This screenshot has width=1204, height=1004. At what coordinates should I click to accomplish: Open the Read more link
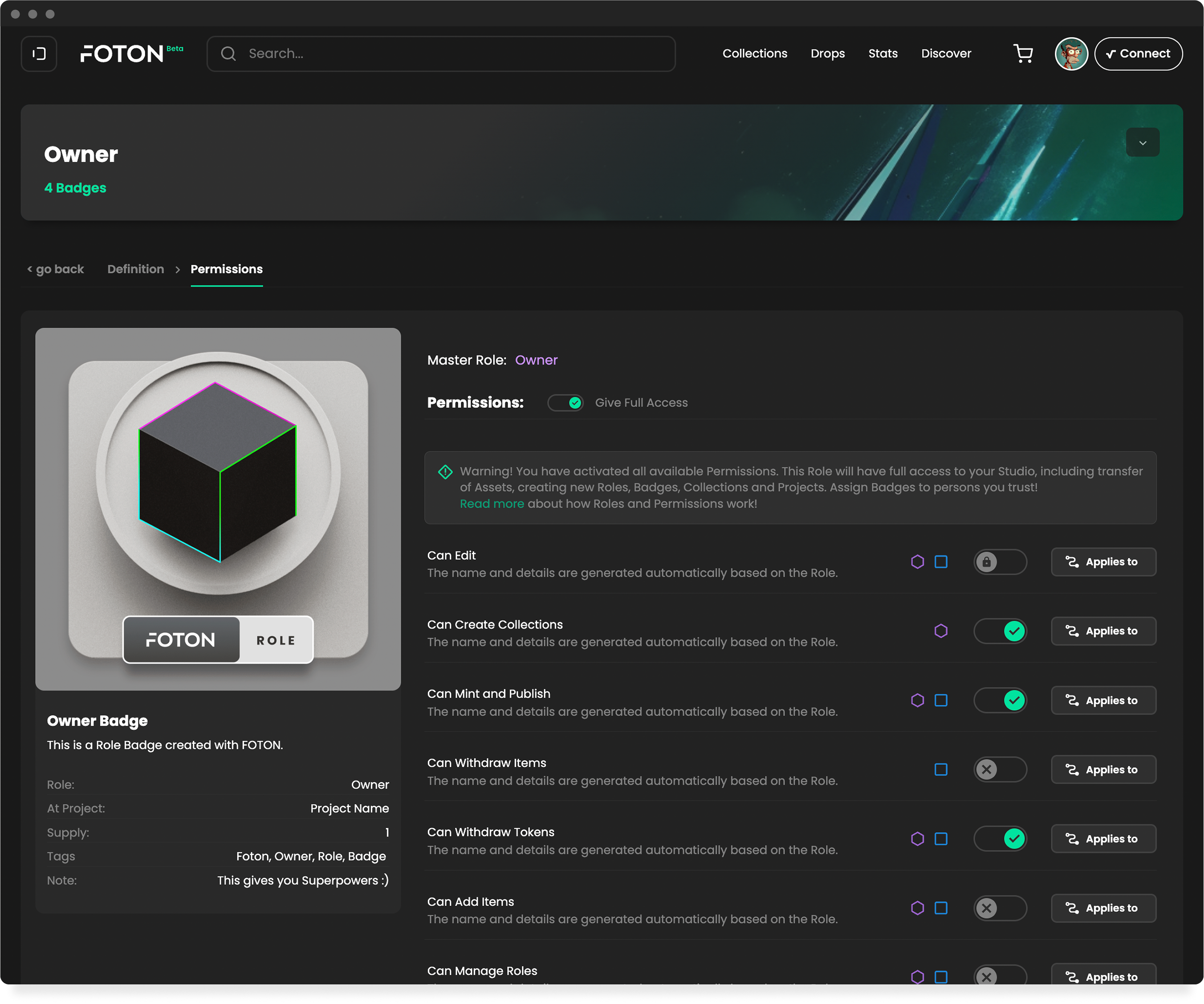(491, 504)
